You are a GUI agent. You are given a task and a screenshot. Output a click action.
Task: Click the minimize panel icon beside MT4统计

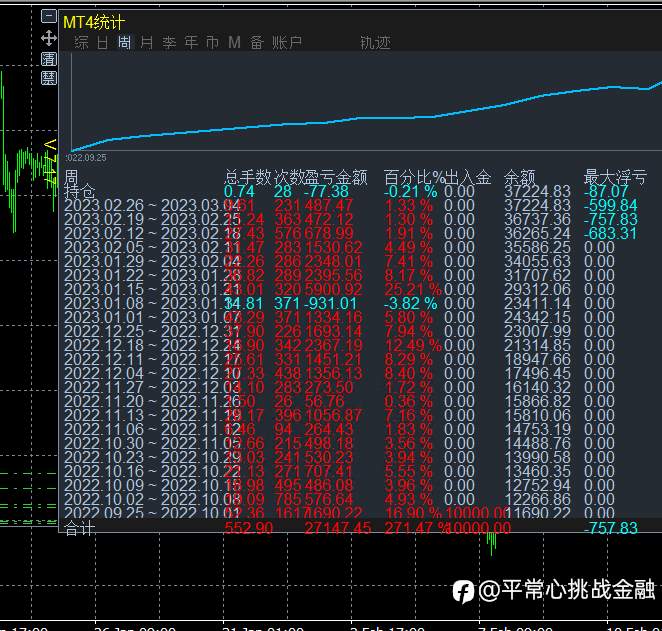coord(49,17)
